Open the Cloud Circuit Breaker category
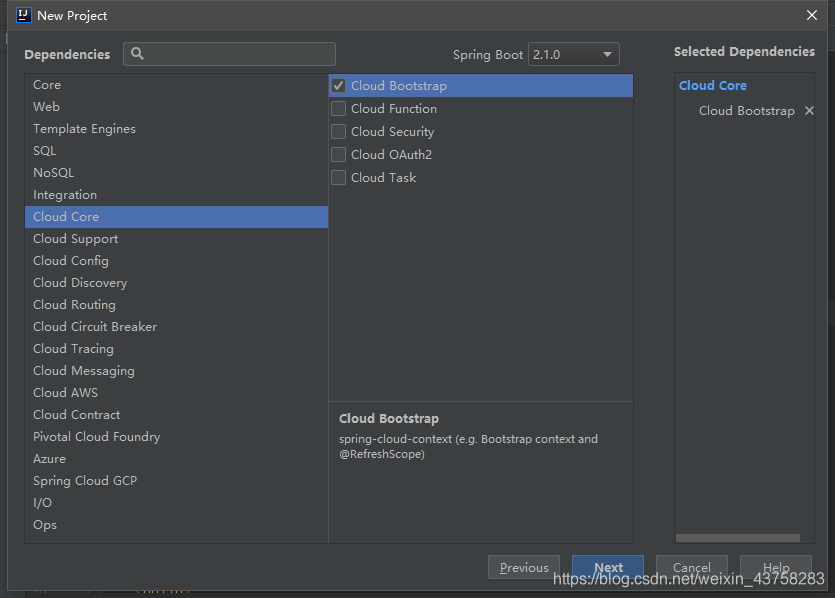This screenshot has height=598, width=835. point(176,327)
